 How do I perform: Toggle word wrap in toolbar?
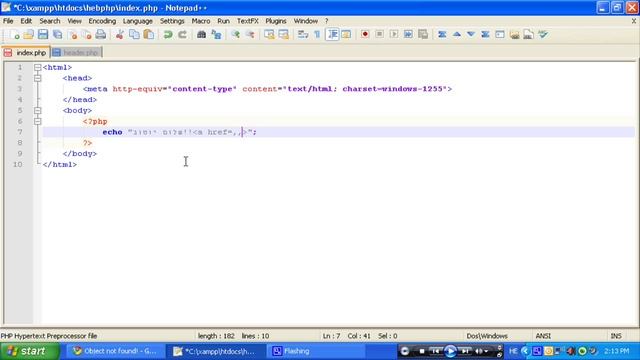point(303,35)
